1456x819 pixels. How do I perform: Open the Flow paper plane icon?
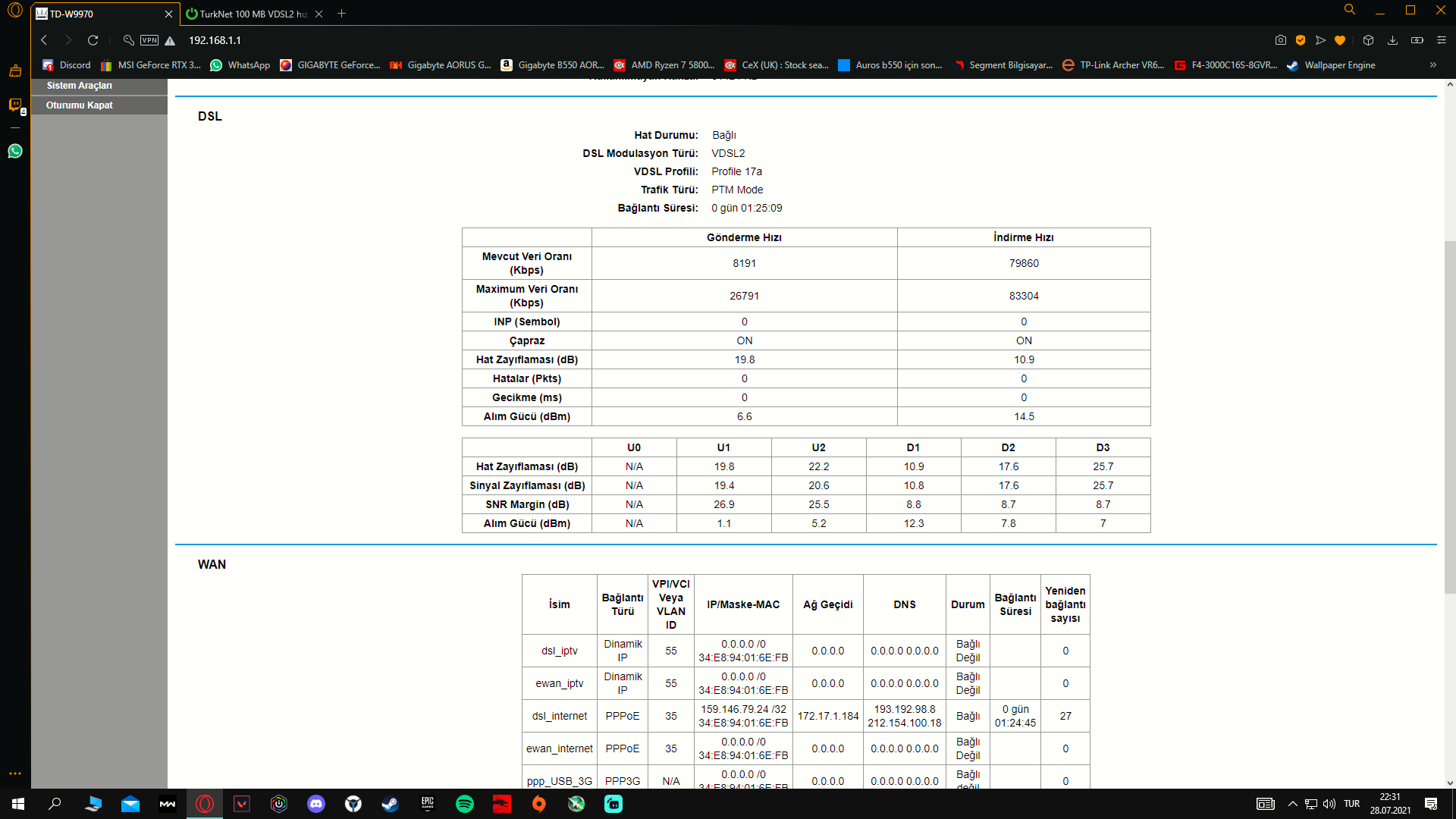pyautogui.click(x=1320, y=40)
